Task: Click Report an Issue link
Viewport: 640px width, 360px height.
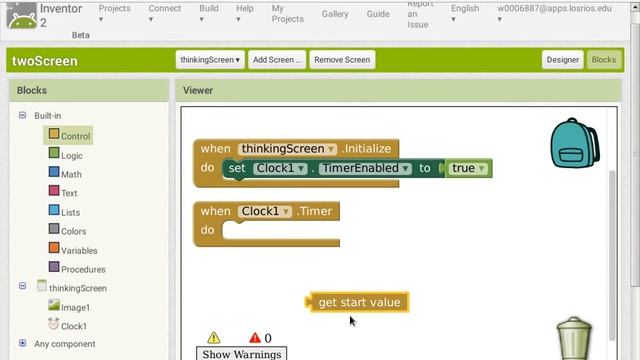Action: click(x=420, y=14)
